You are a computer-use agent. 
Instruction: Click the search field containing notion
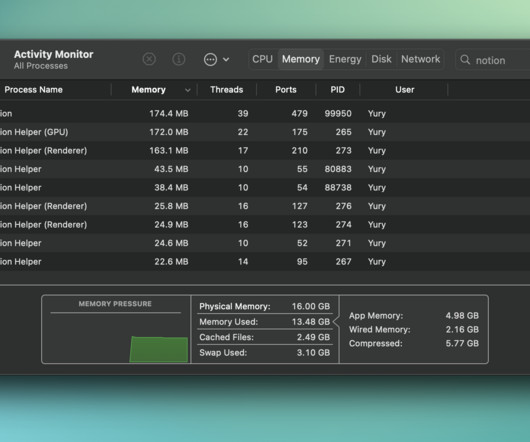[493, 60]
